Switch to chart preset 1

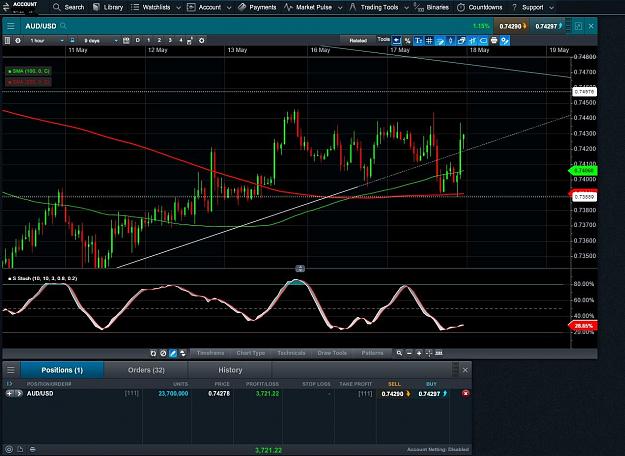click(149, 40)
